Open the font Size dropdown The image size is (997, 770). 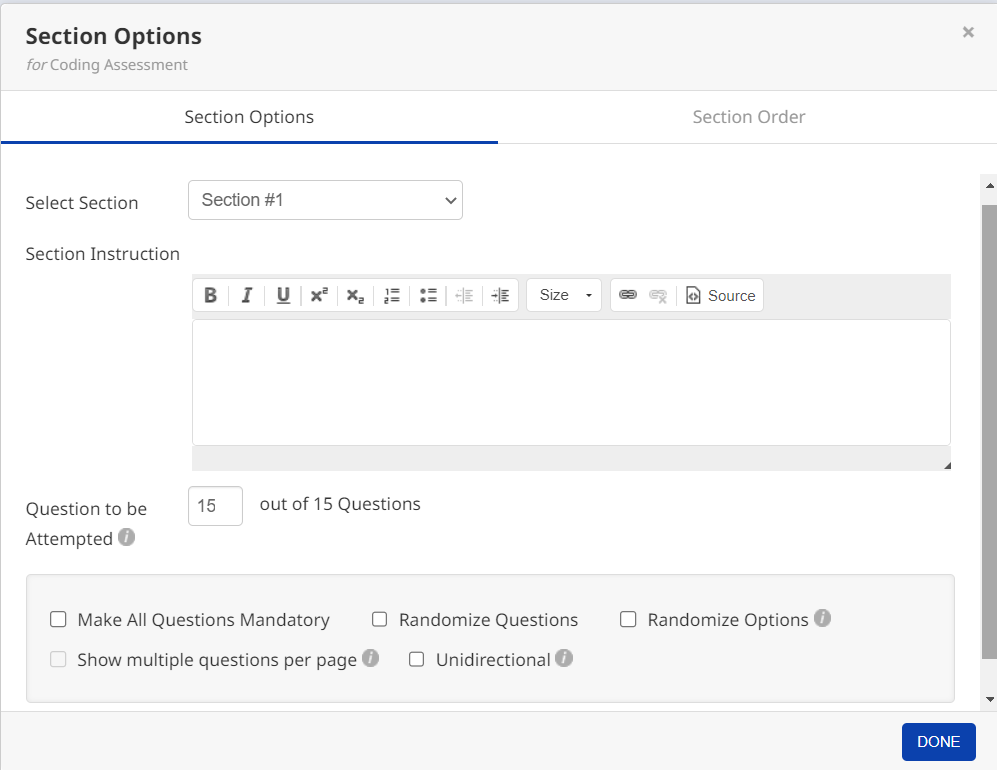[564, 295]
